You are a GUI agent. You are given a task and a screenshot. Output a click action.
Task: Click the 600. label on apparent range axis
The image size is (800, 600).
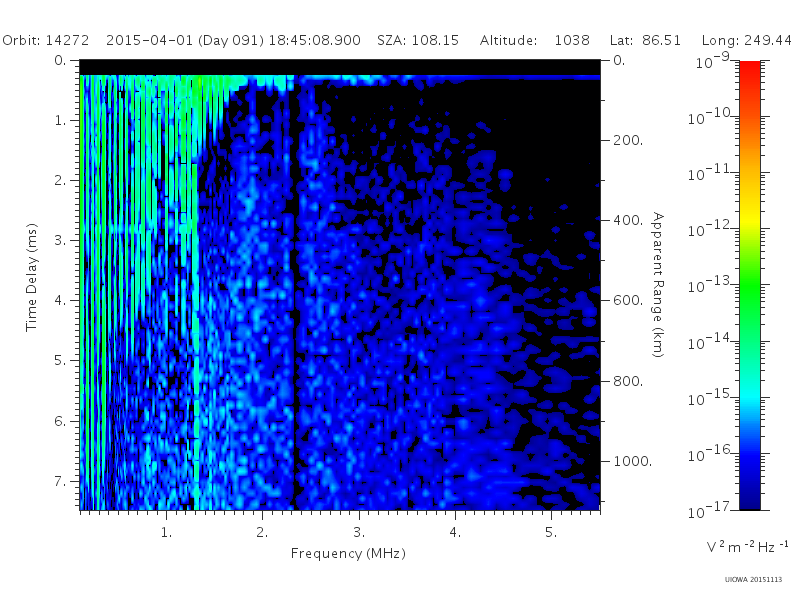628,300
